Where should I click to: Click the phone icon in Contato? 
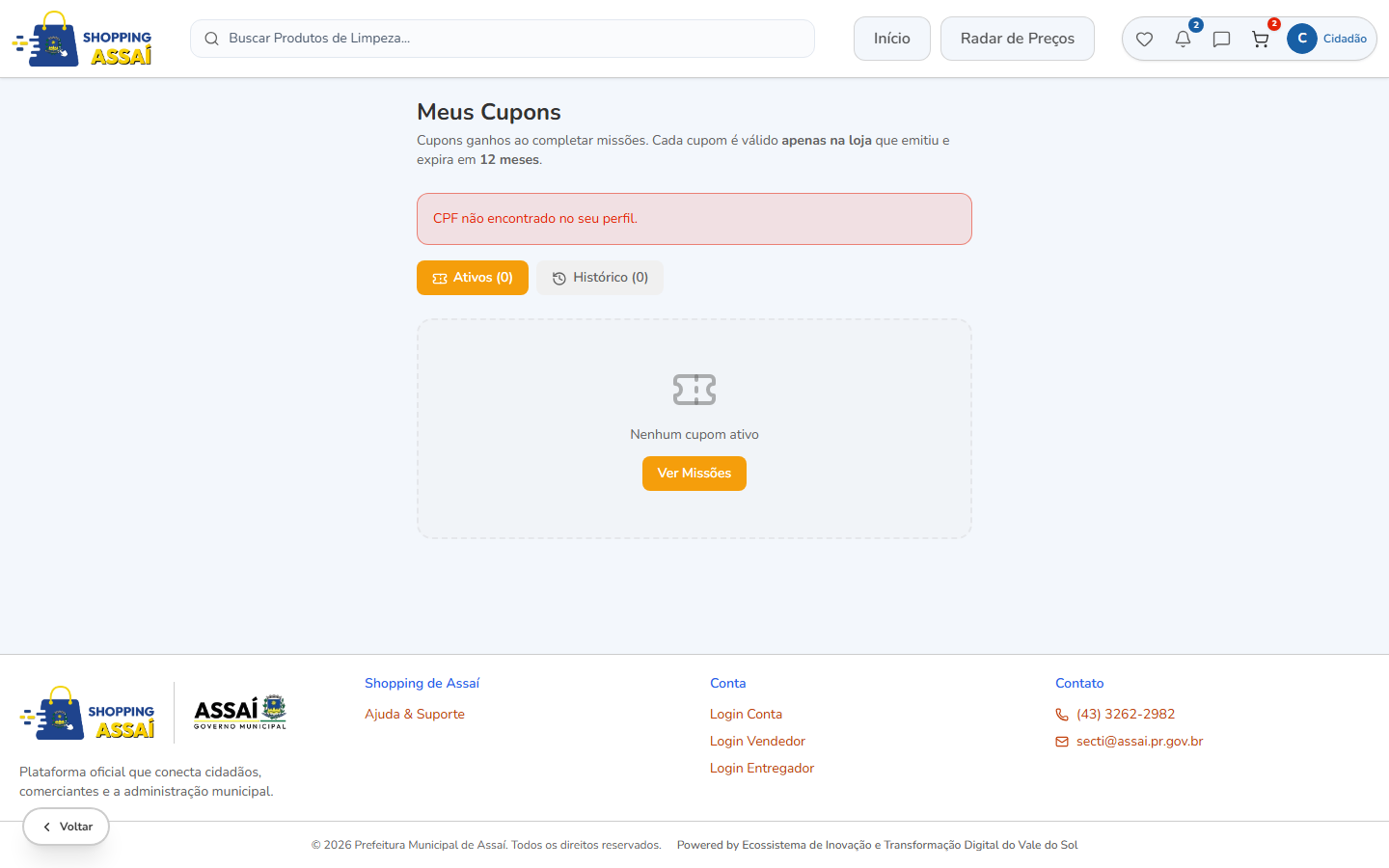tap(1062, 715)
